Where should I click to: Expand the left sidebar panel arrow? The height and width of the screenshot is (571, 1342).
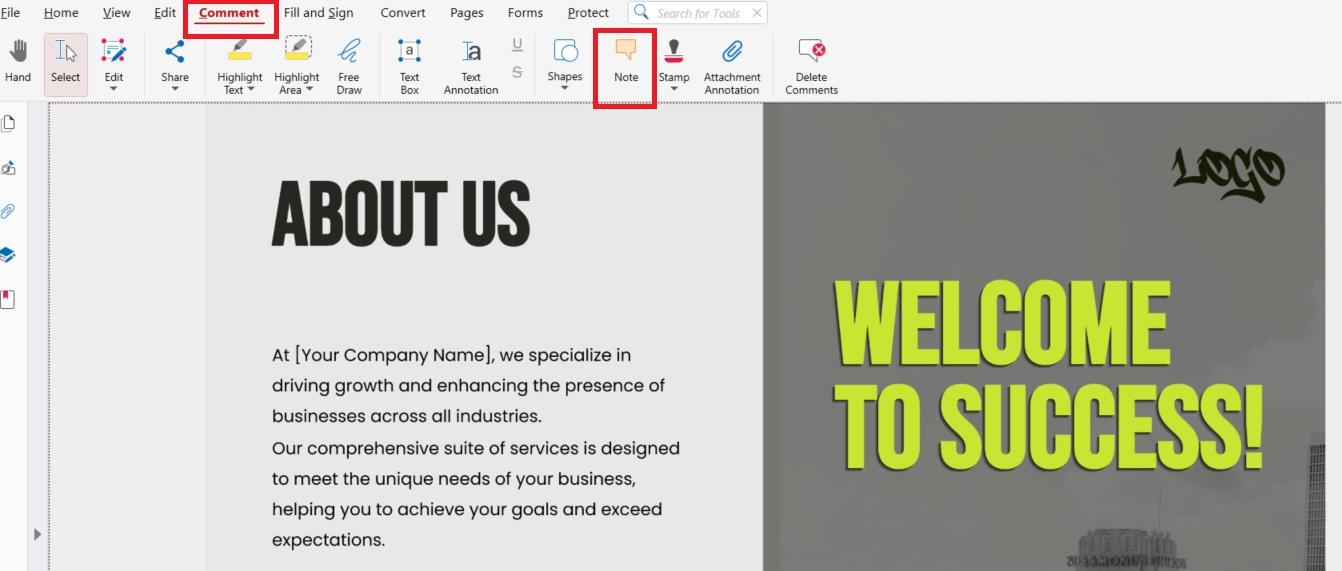click(38, 535)
